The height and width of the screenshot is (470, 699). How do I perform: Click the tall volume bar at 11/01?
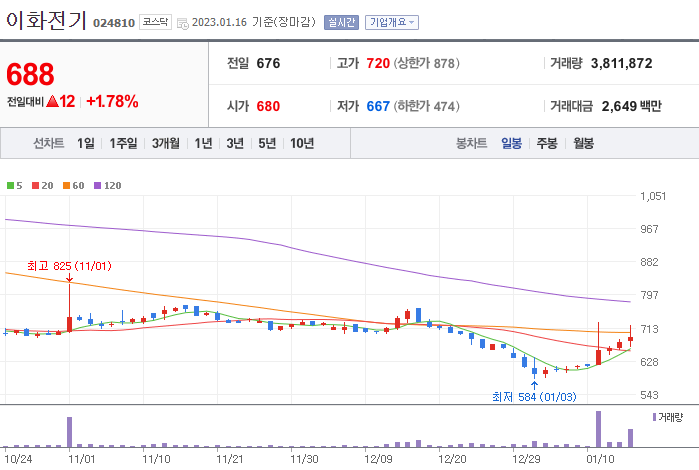point(70,432)
